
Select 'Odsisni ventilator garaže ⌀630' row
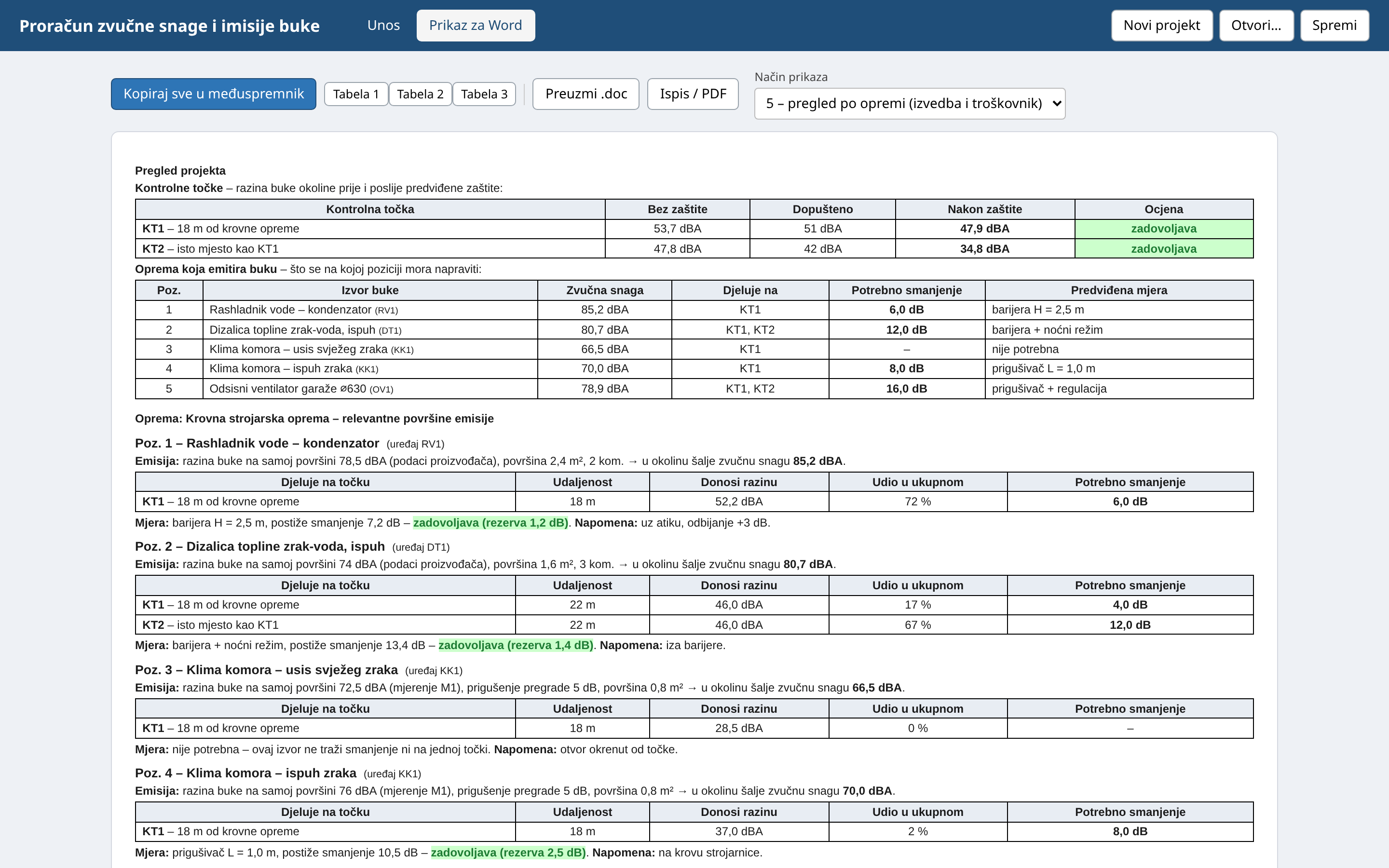[x=694, y=389]
